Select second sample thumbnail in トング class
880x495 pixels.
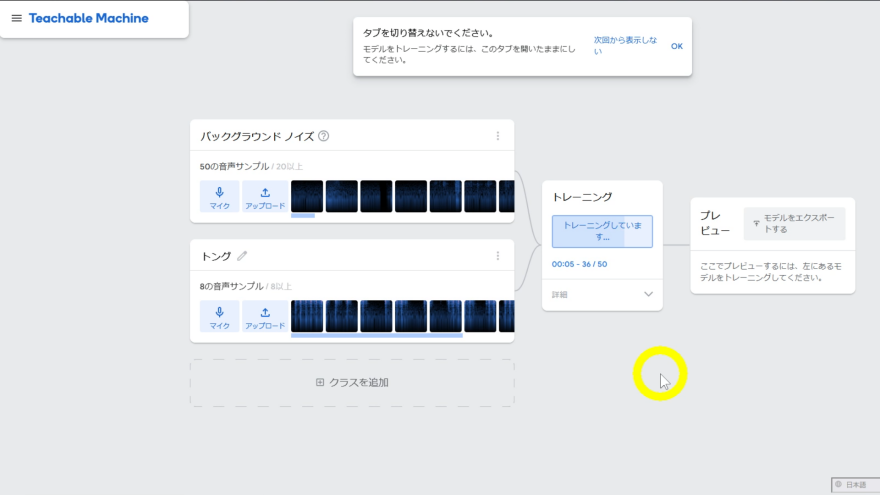click(x=342, y=316)
